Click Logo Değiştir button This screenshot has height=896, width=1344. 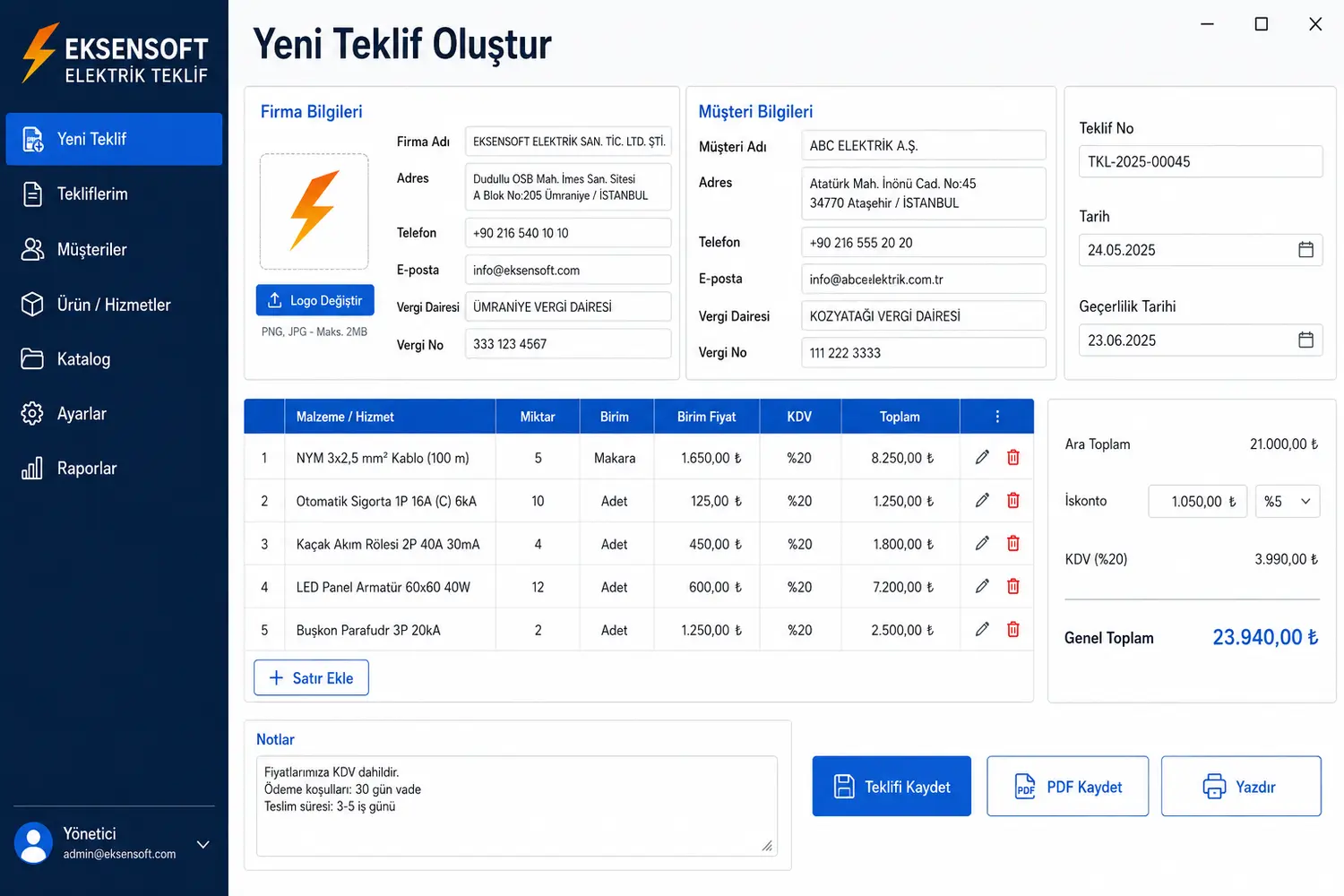click(314, 300)
